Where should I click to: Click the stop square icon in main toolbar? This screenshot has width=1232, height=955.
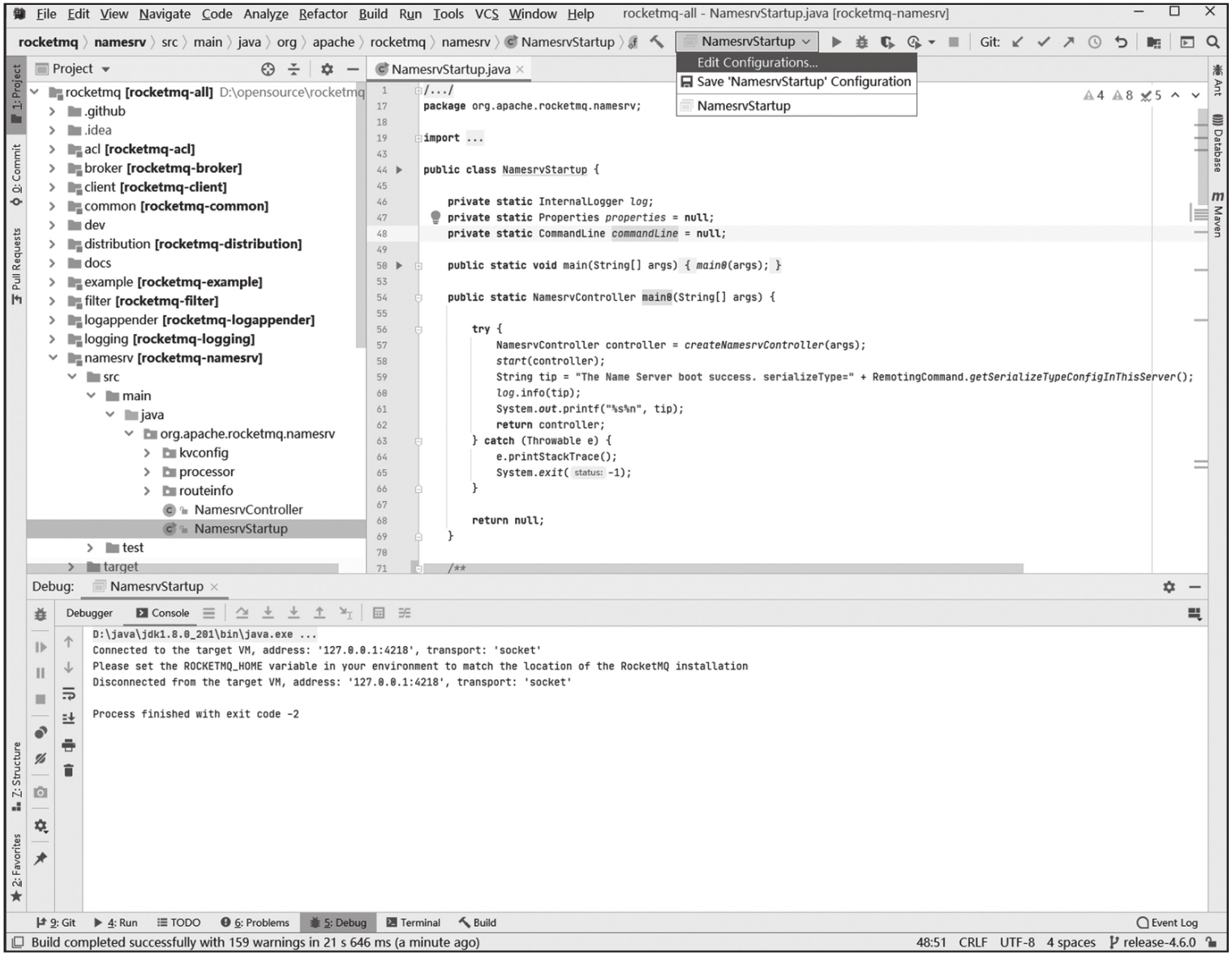954,41
